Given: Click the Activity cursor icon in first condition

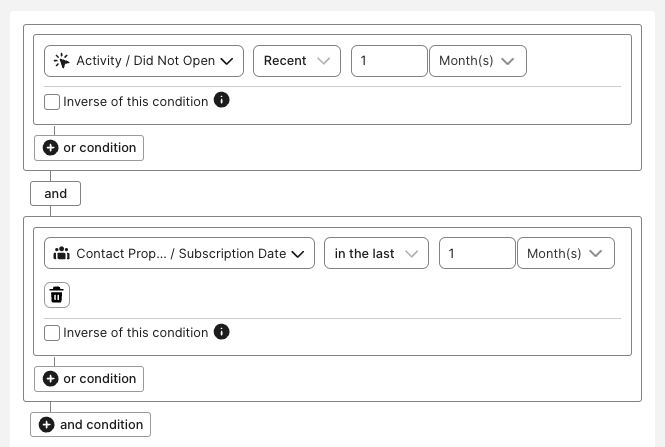Looking at the screenshot, I should [x=62, y=61].
